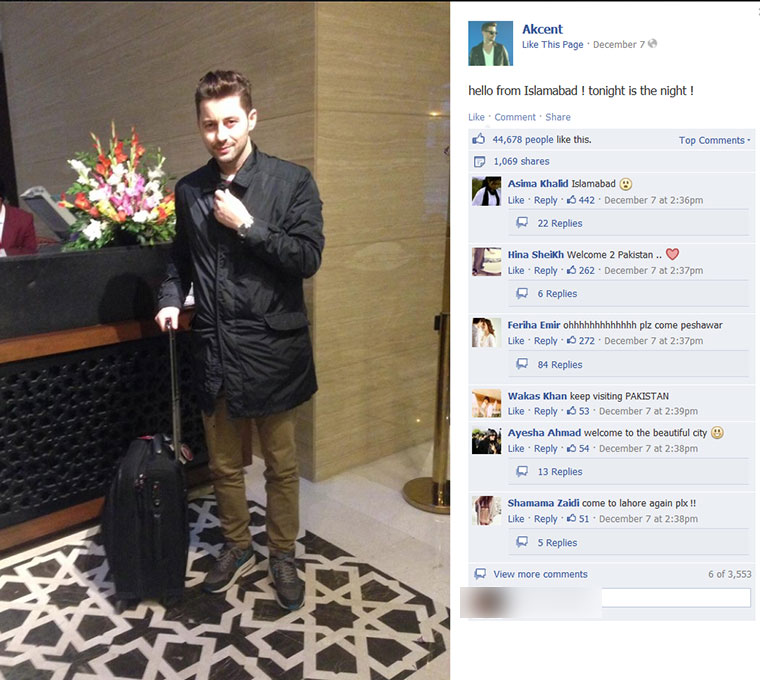Click the thumbs-up icon showing 272 likes
Screen dimensions: 760x680
(571, 340)
